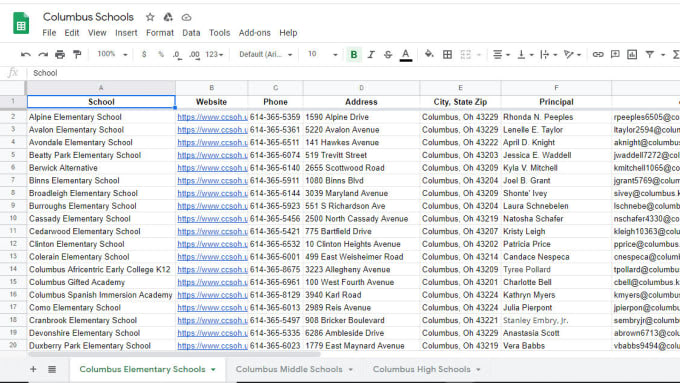Click the Move to Drive icon
Viewport: 680px width, 383px height.
click(x=168, y=17)
